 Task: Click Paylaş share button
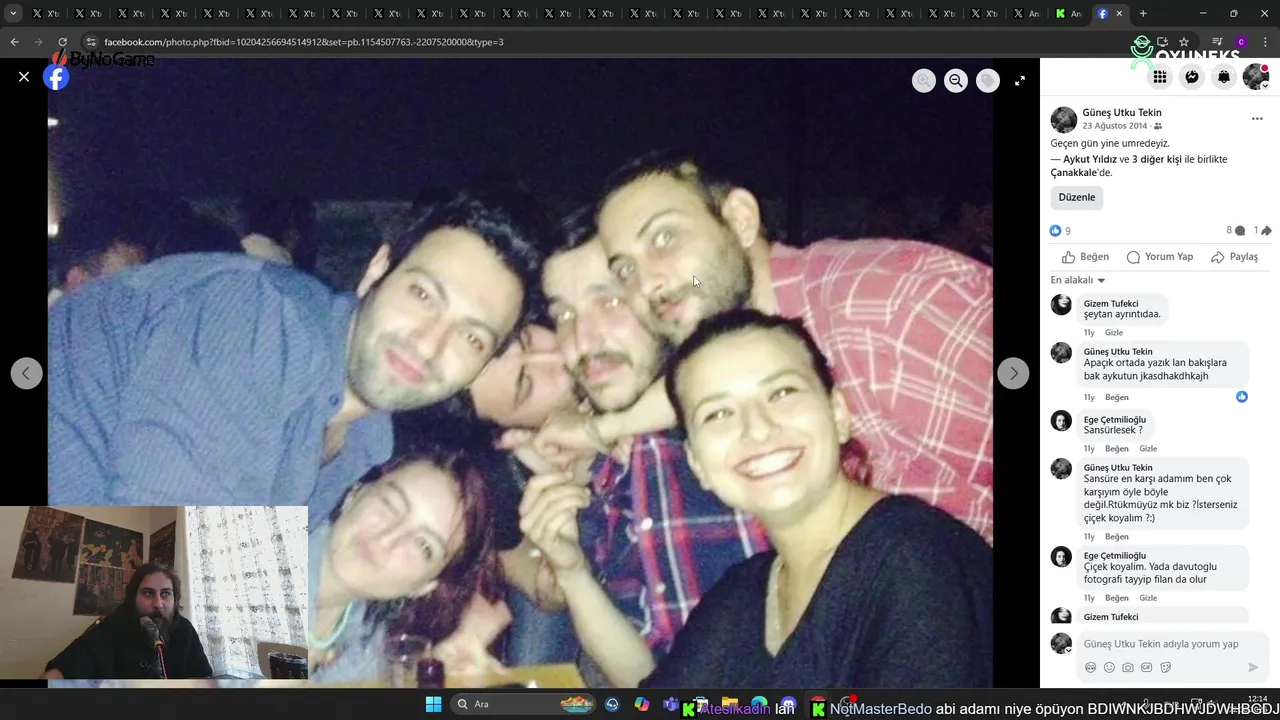click(x=1234, y=257)
